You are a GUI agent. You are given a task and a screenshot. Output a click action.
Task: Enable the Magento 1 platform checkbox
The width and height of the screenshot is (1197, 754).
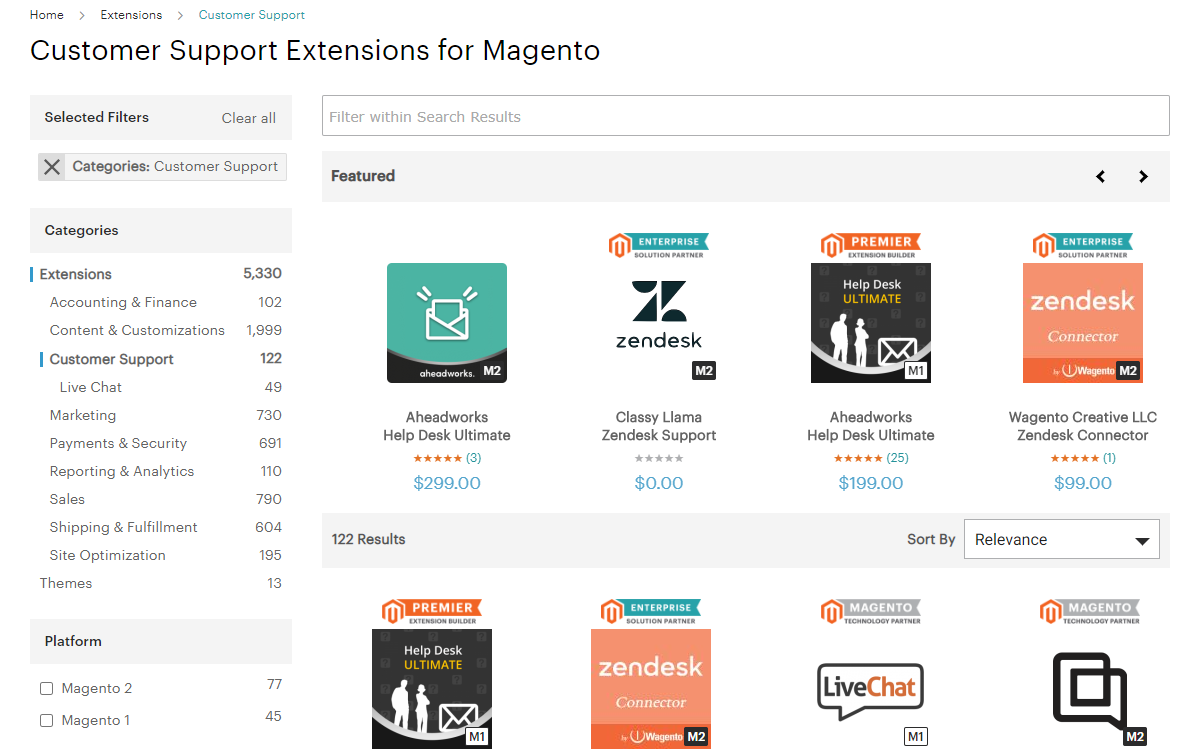click(47, 720)
